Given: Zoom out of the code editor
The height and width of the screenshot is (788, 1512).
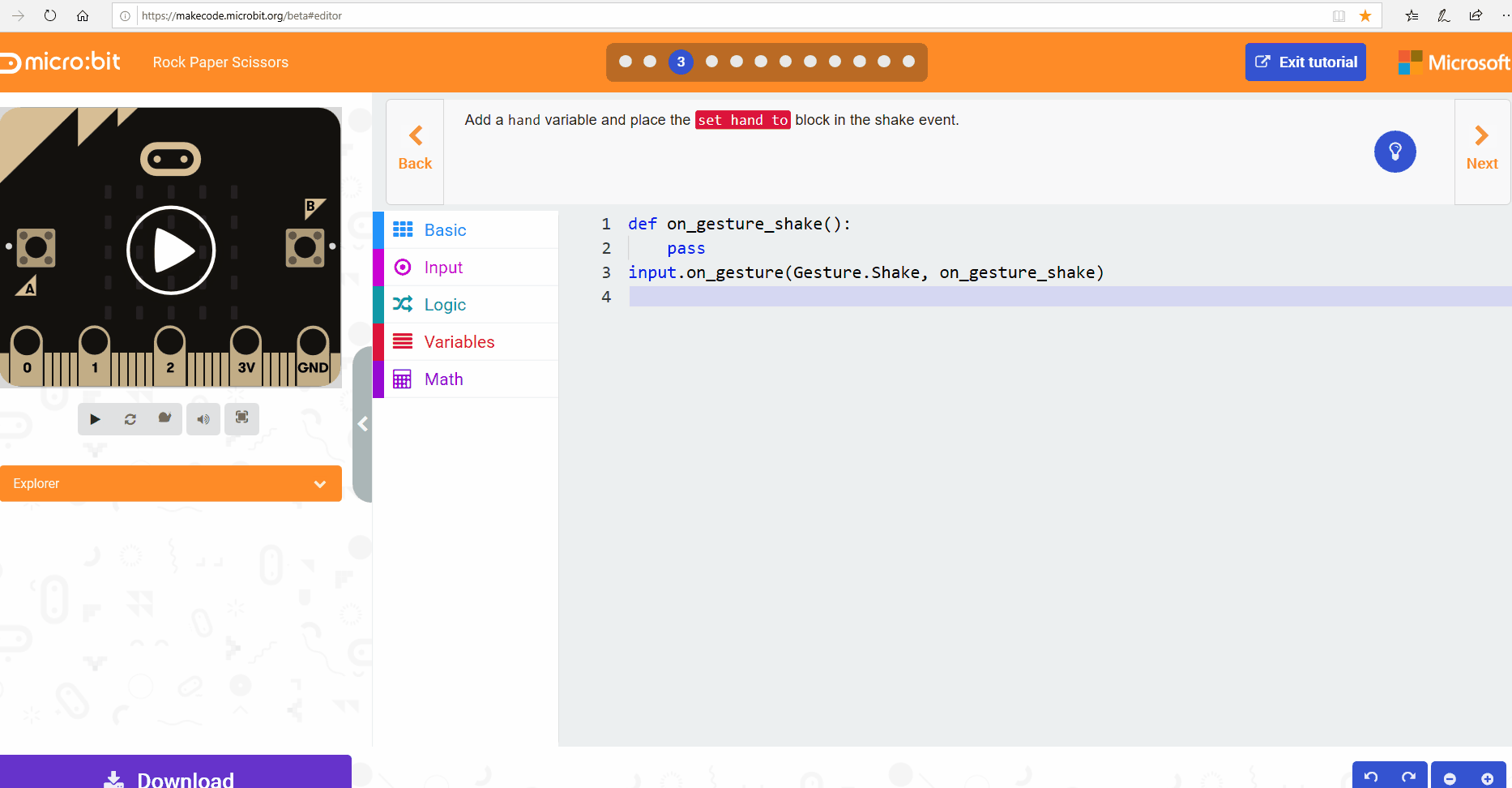Looking at the screenshot, I should tap(1450, 777).
